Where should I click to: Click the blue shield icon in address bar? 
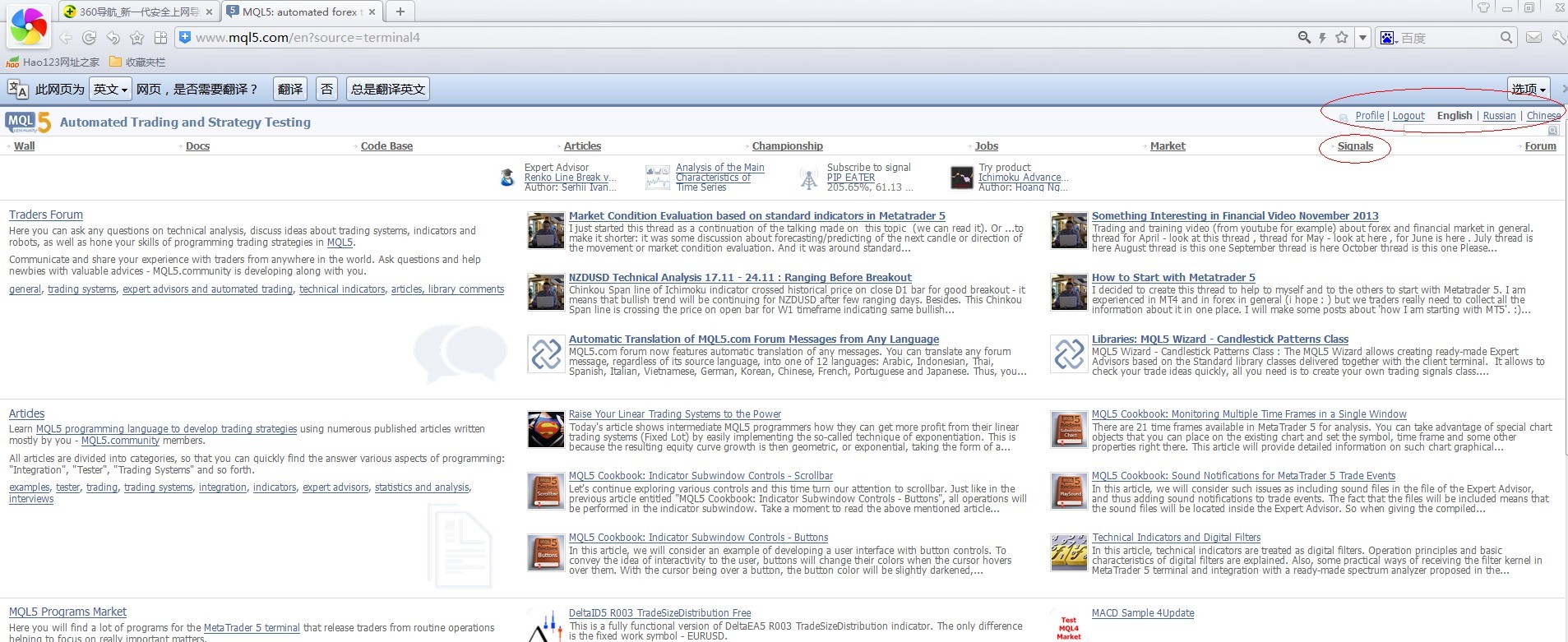tap(185, 37)
